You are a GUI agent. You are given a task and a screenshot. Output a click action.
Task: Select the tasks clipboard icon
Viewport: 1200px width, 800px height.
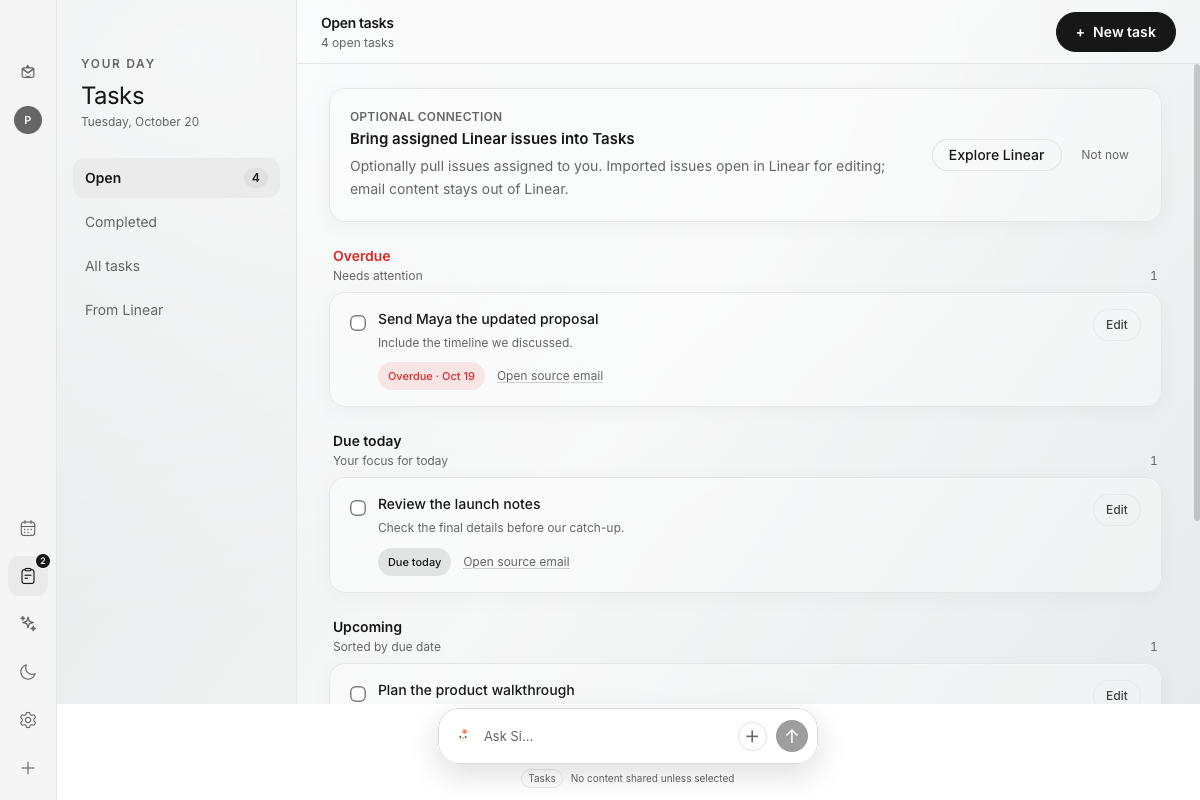28,576
